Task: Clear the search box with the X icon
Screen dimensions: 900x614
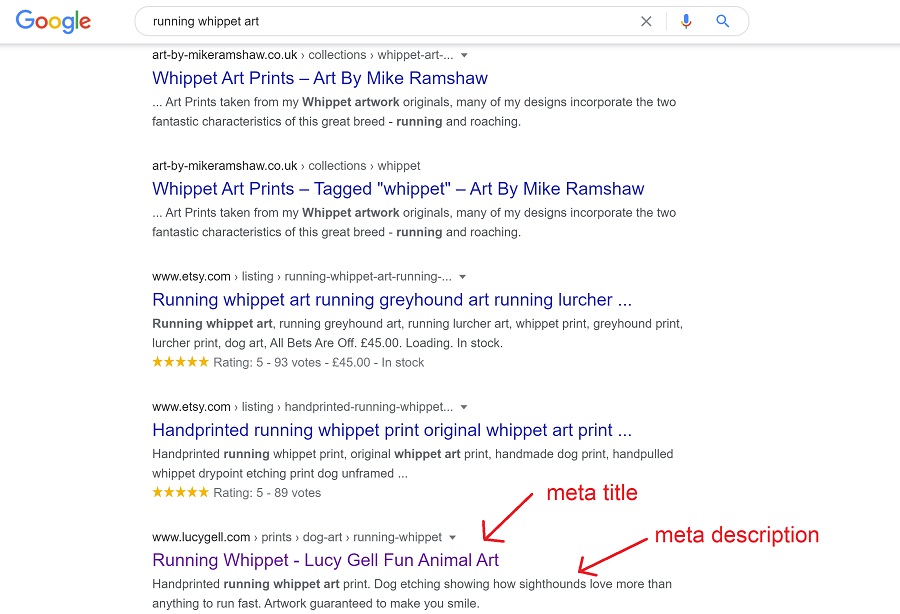Action: 646,21
